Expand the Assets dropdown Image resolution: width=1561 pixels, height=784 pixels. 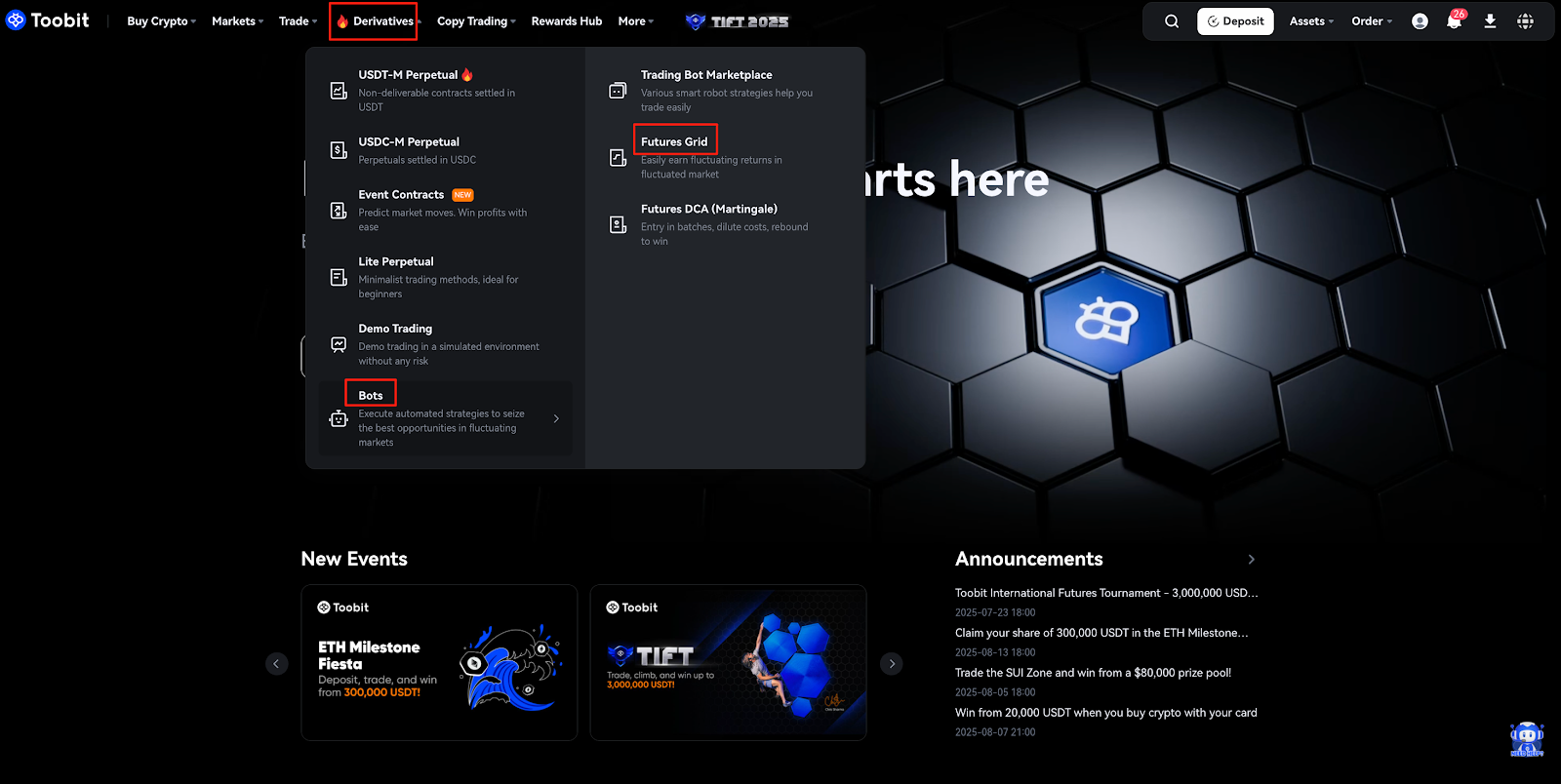point(1311,21)
